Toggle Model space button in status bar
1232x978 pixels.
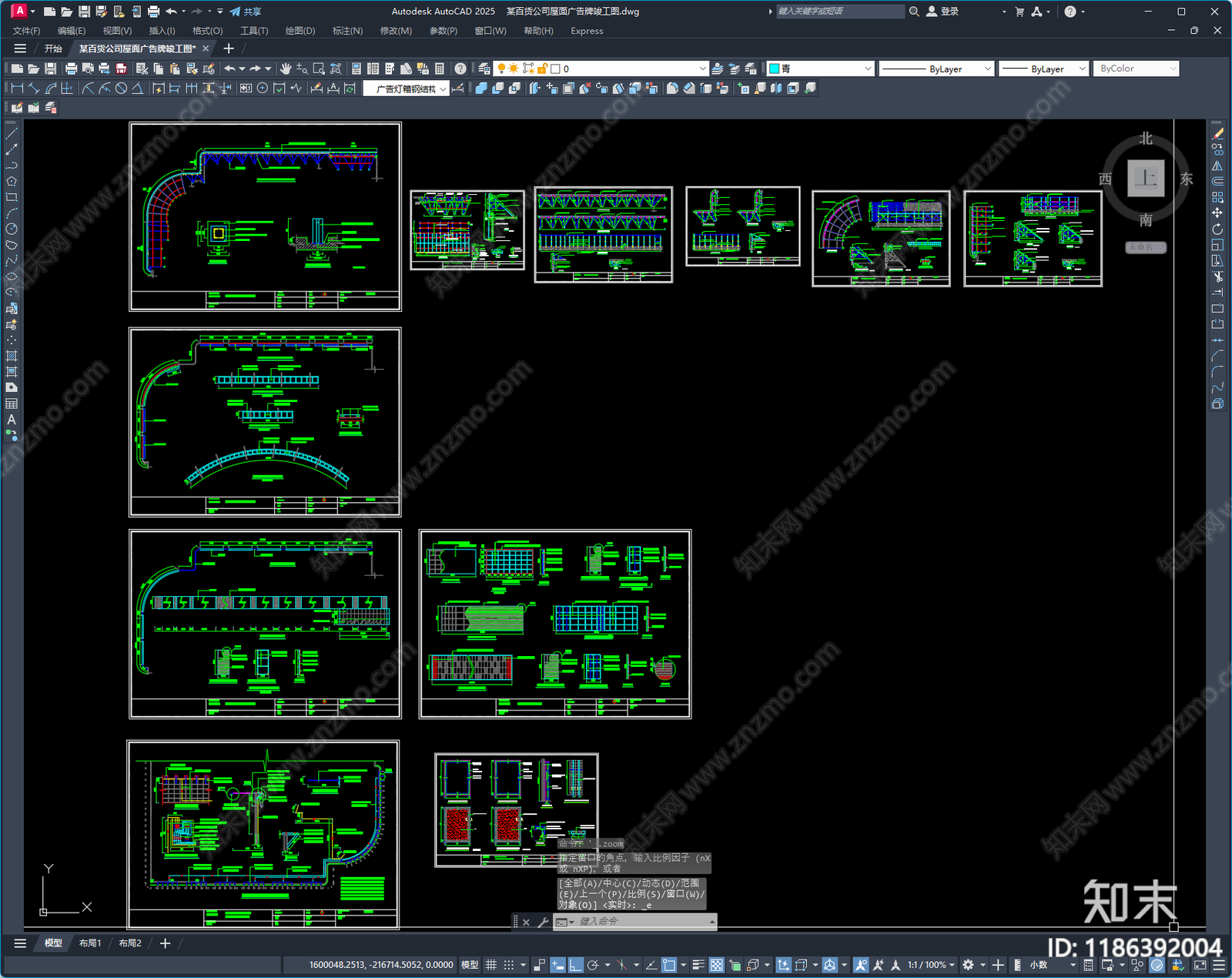[x=469, y=965]
